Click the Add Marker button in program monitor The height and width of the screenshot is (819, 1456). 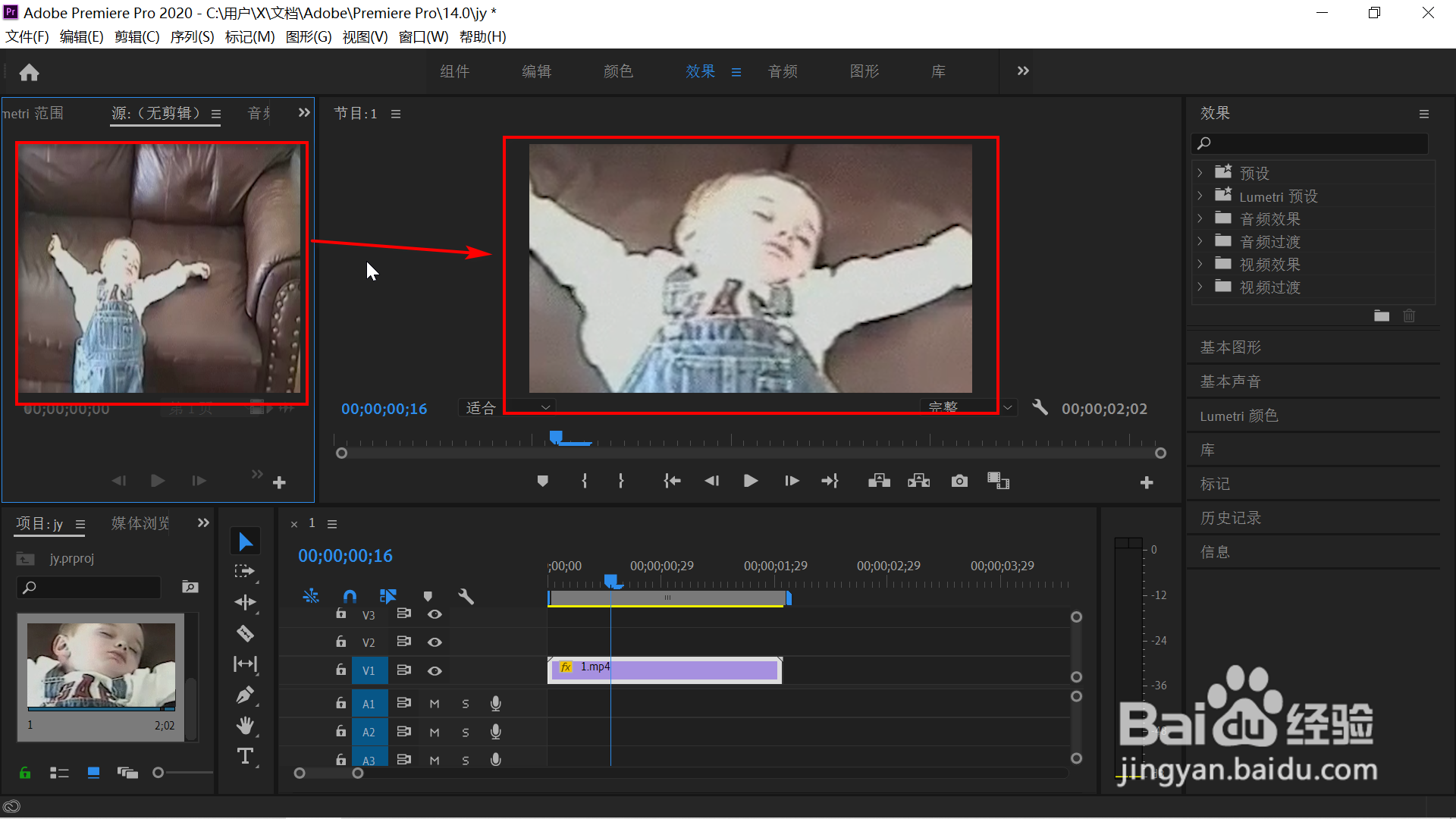(542, 481)
